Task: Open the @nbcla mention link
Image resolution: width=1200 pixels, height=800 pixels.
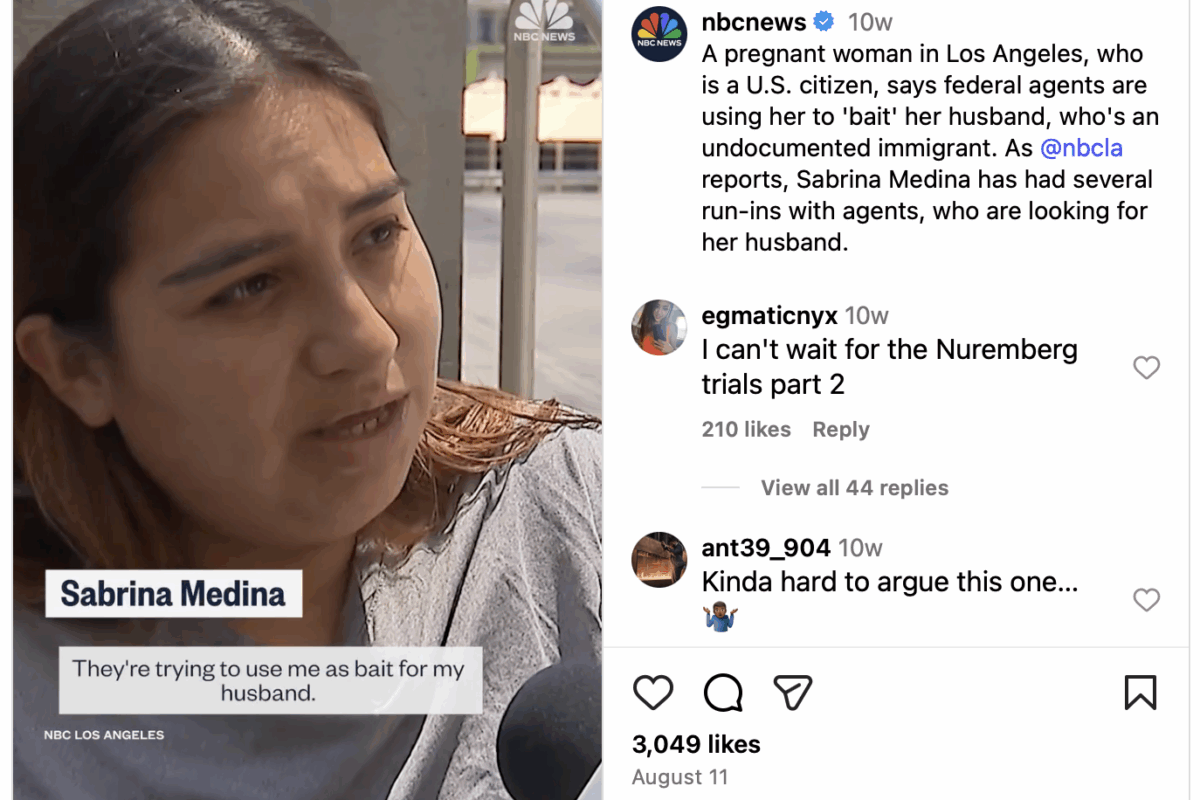Action: pyautogui.click(x=1082, y=148)
